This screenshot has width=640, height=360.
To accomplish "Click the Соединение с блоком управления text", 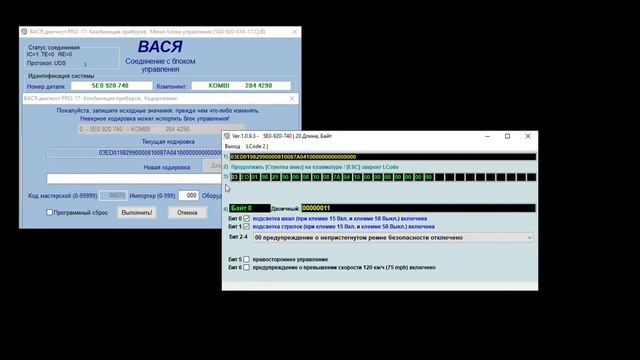I will pos(160,65).
